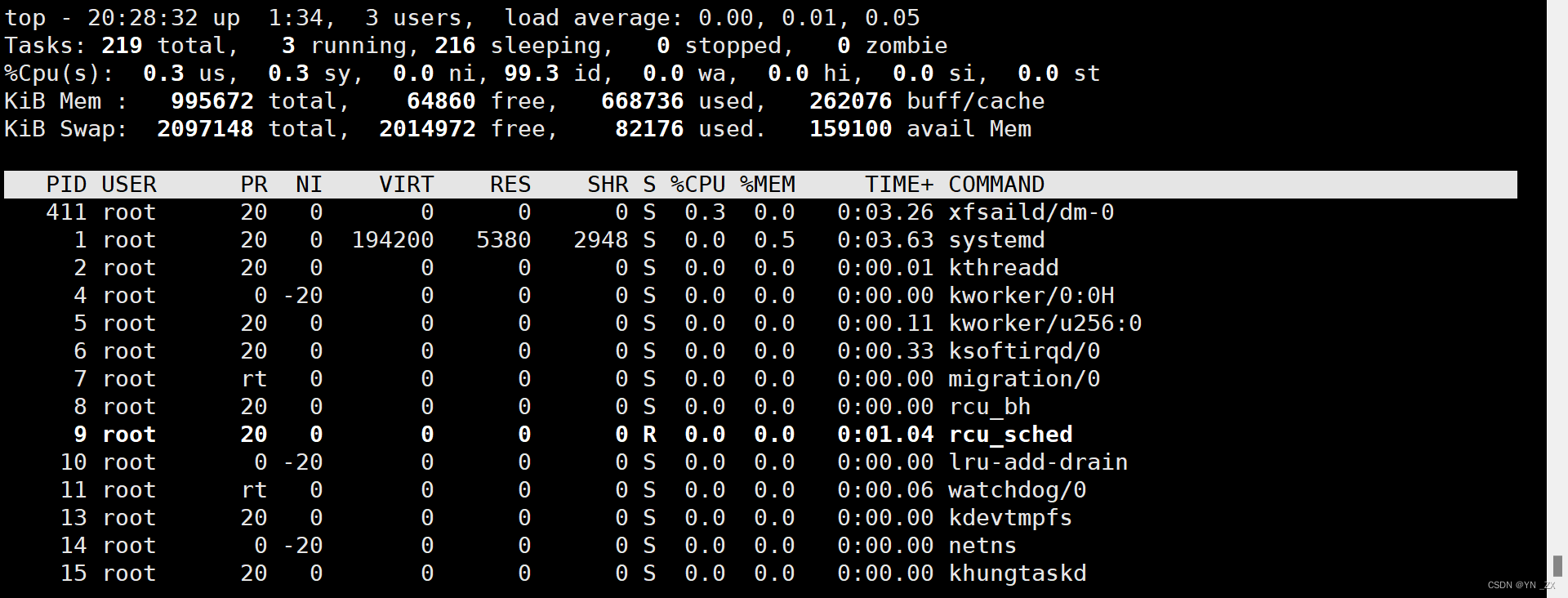Click the 262076 buff/cache value
The height and width of the screenshot is (598, 1568).
pos(850,101)
